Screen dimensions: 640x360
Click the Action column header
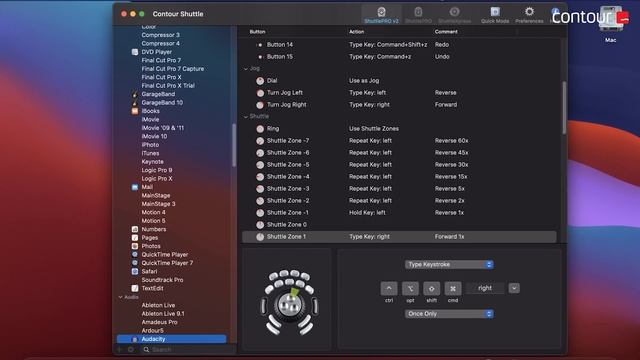point(356,31)
